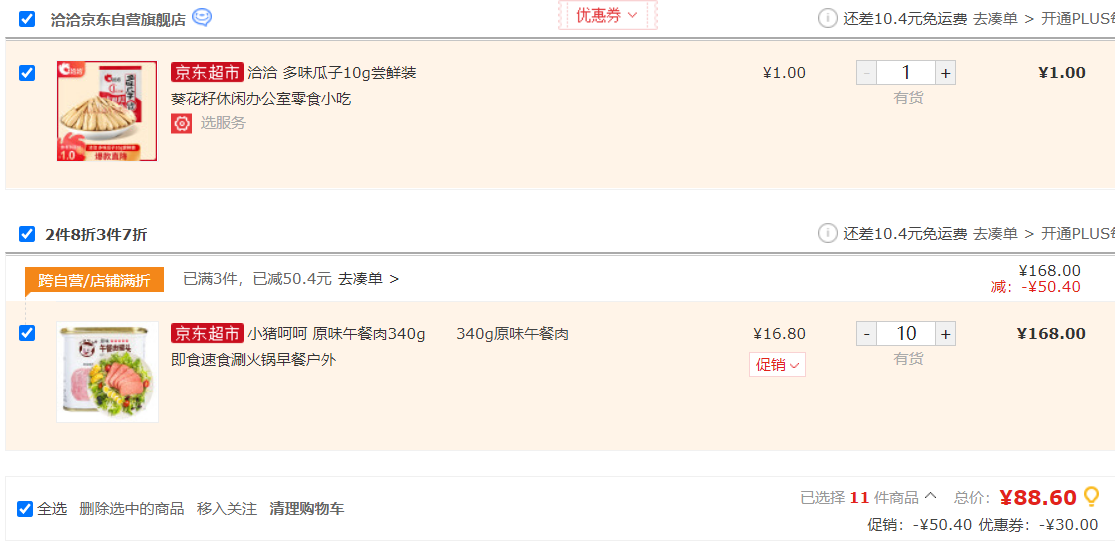Click the quantity field showing 10
The height and width of the screenshot is (544, 1115).
point(906,334)
